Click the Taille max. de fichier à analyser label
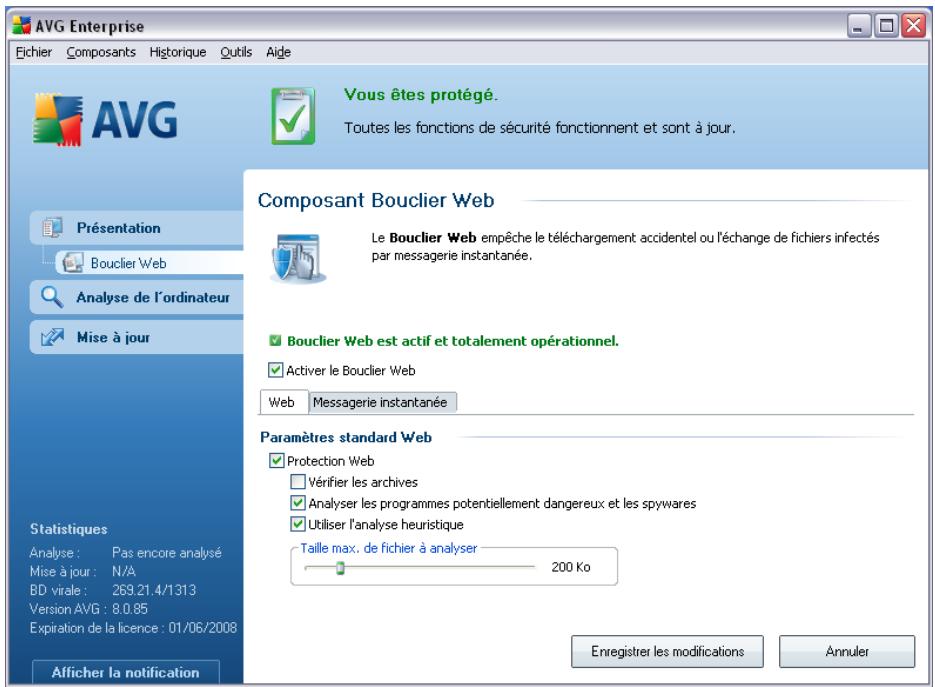The image size is (935, 687). 389,548
